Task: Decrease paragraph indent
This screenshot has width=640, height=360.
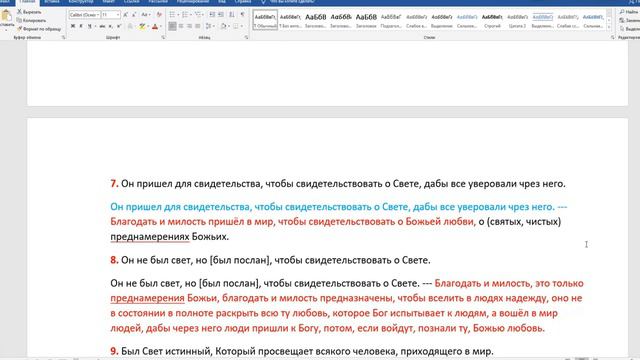Action: 212,15
